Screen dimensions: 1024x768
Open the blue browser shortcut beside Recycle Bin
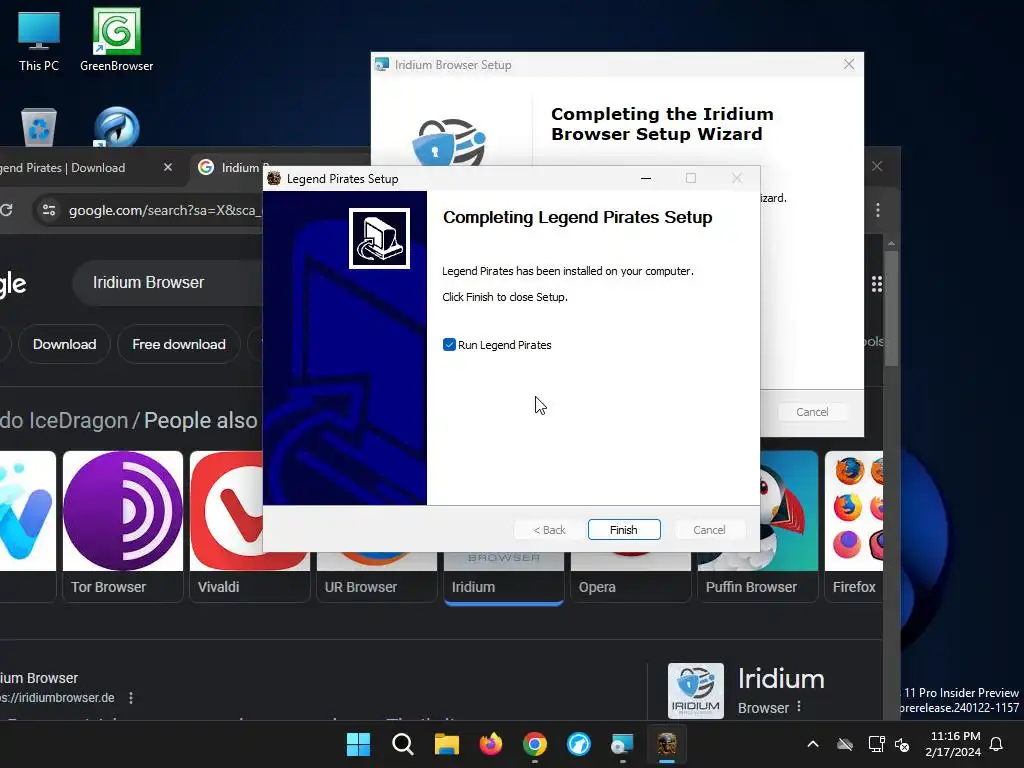tap(116, 127)
